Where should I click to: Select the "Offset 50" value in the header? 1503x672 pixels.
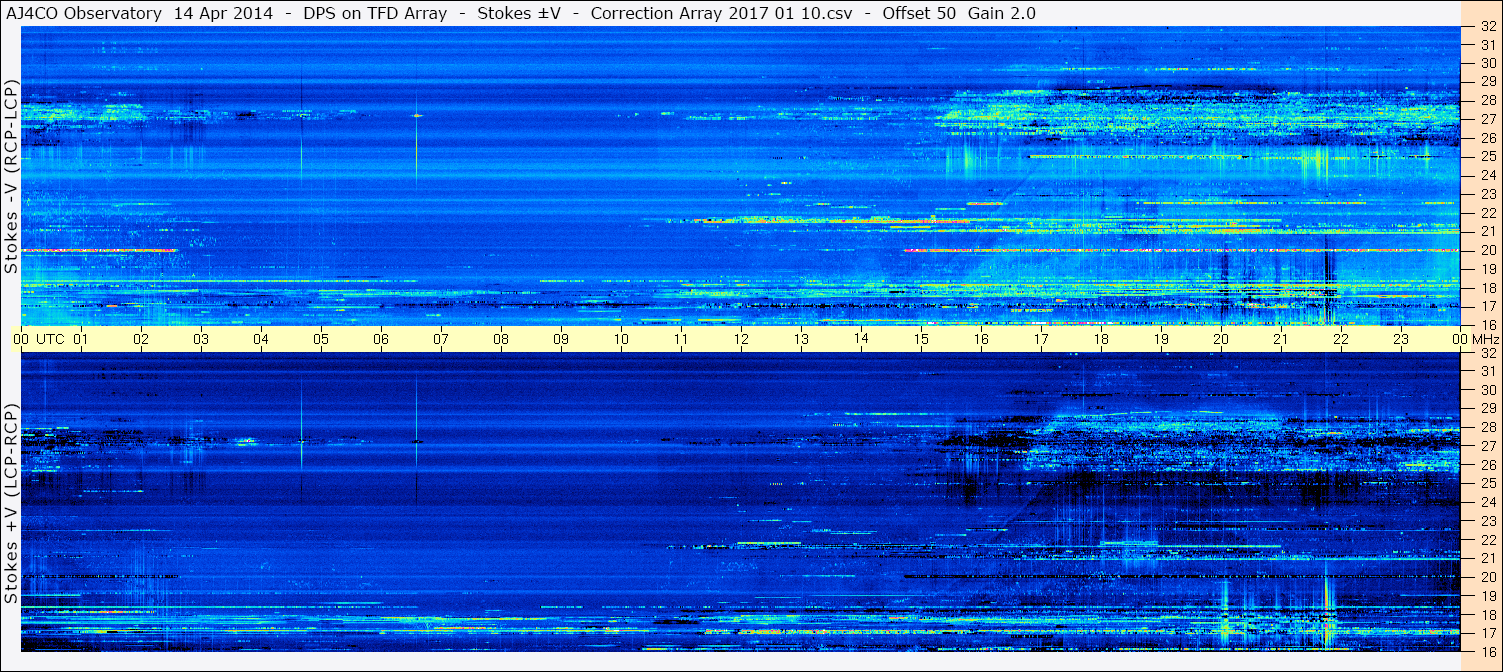917,13
